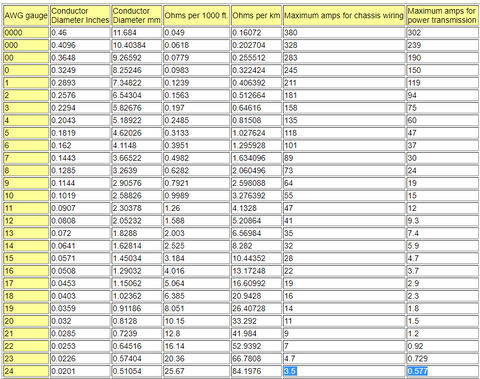
Task: Click the 0.46 inches diameter cell
Action: (x=80, y=33)
